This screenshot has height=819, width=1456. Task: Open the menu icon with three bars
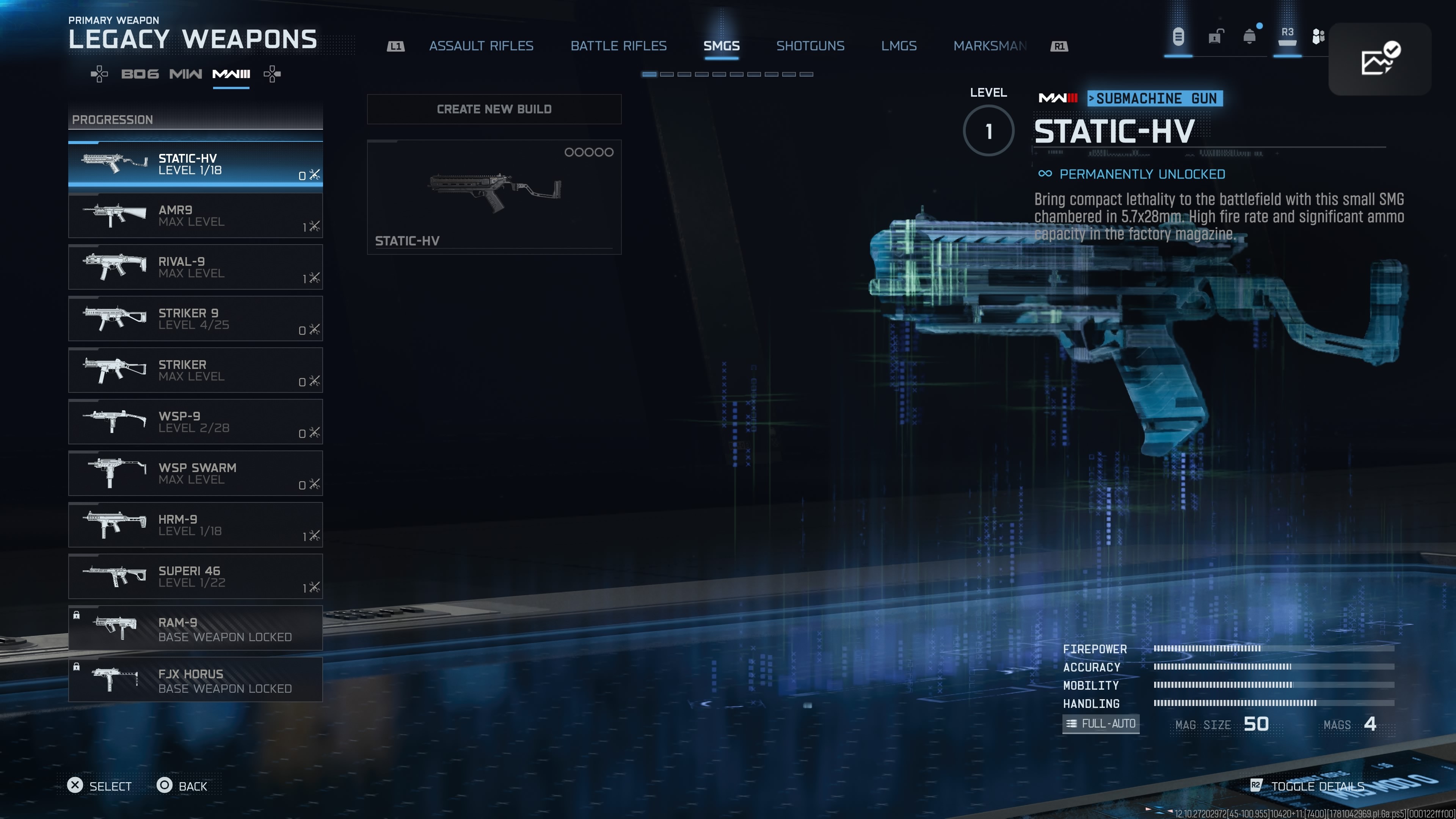(1178, 37)
